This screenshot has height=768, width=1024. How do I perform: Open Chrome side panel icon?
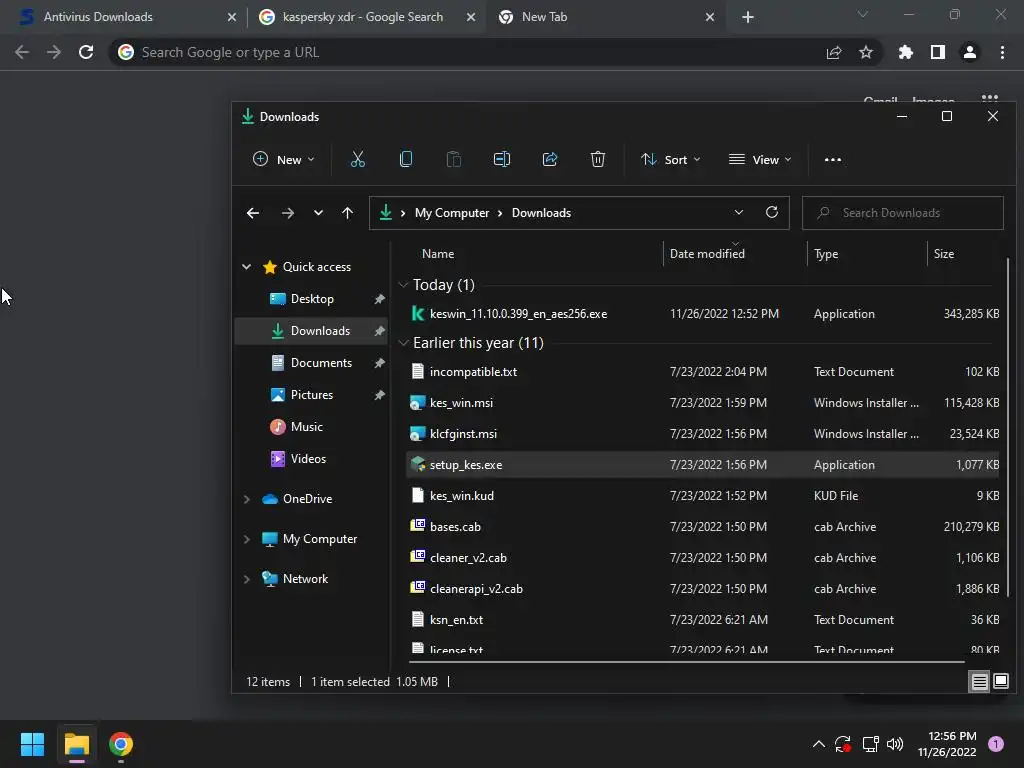(938, 52)
